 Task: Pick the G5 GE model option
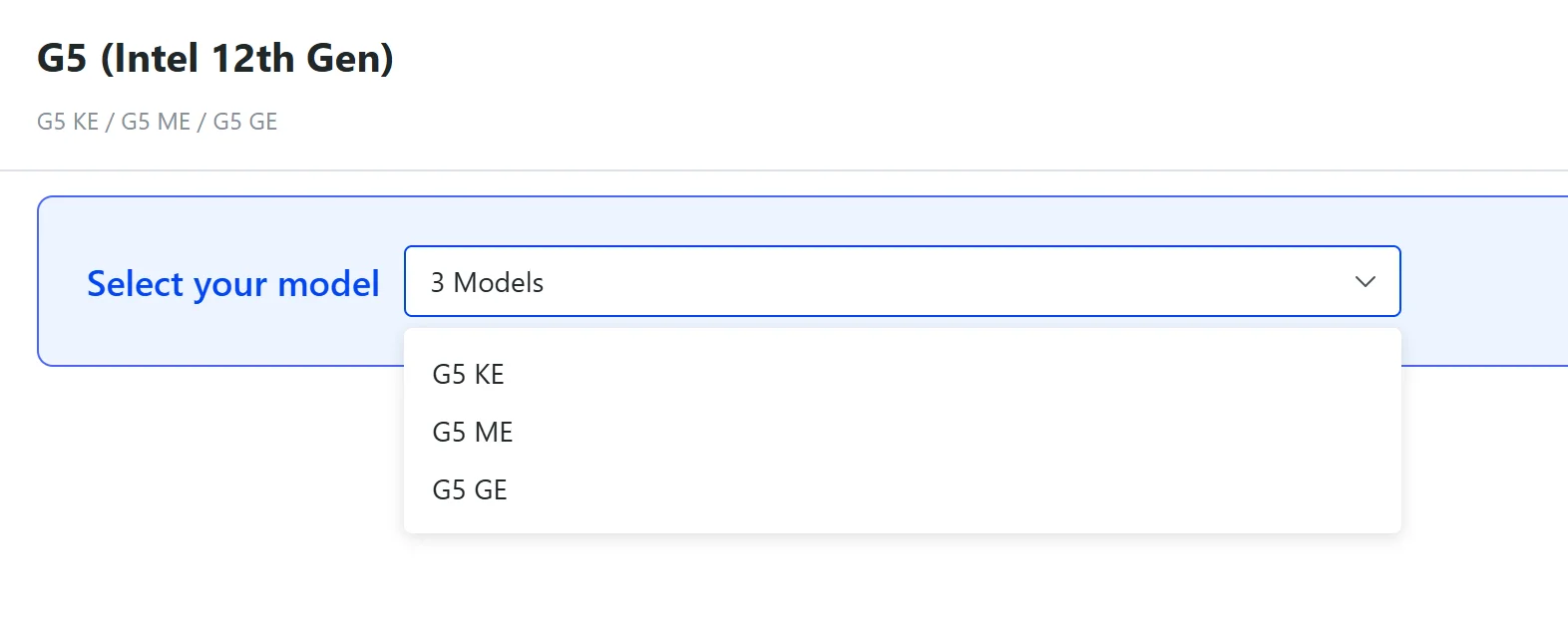click(470, 490)
